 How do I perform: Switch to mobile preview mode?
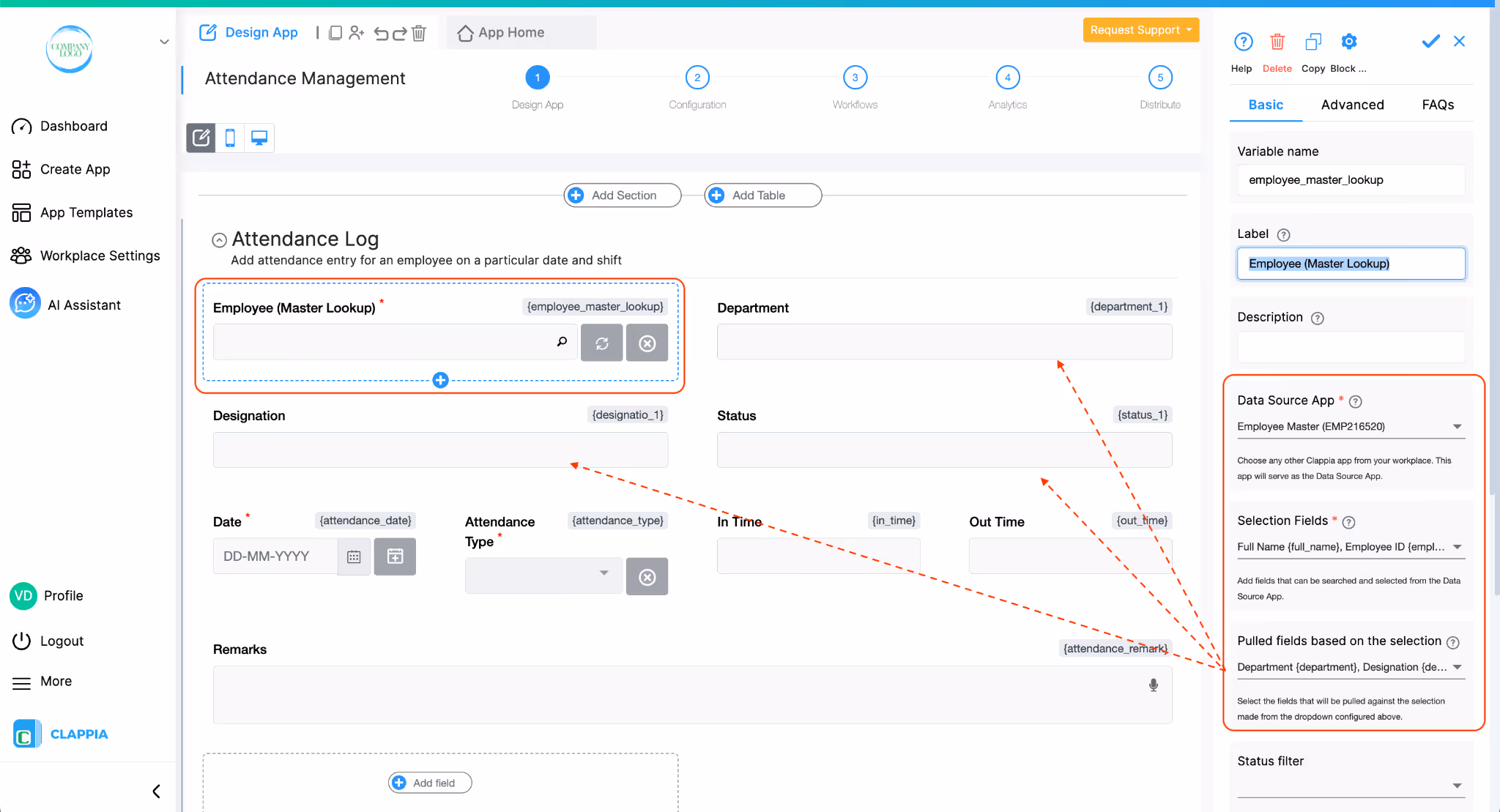230,137
